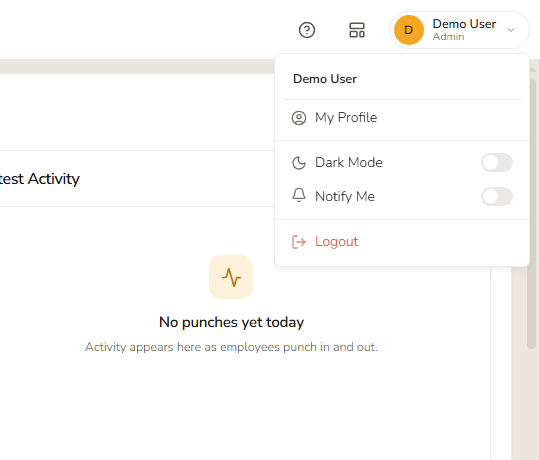Click the bell icon beside Notify Me
Image resolution: width=540 pixels, height=460 pixels.
(x=299, y=196)
